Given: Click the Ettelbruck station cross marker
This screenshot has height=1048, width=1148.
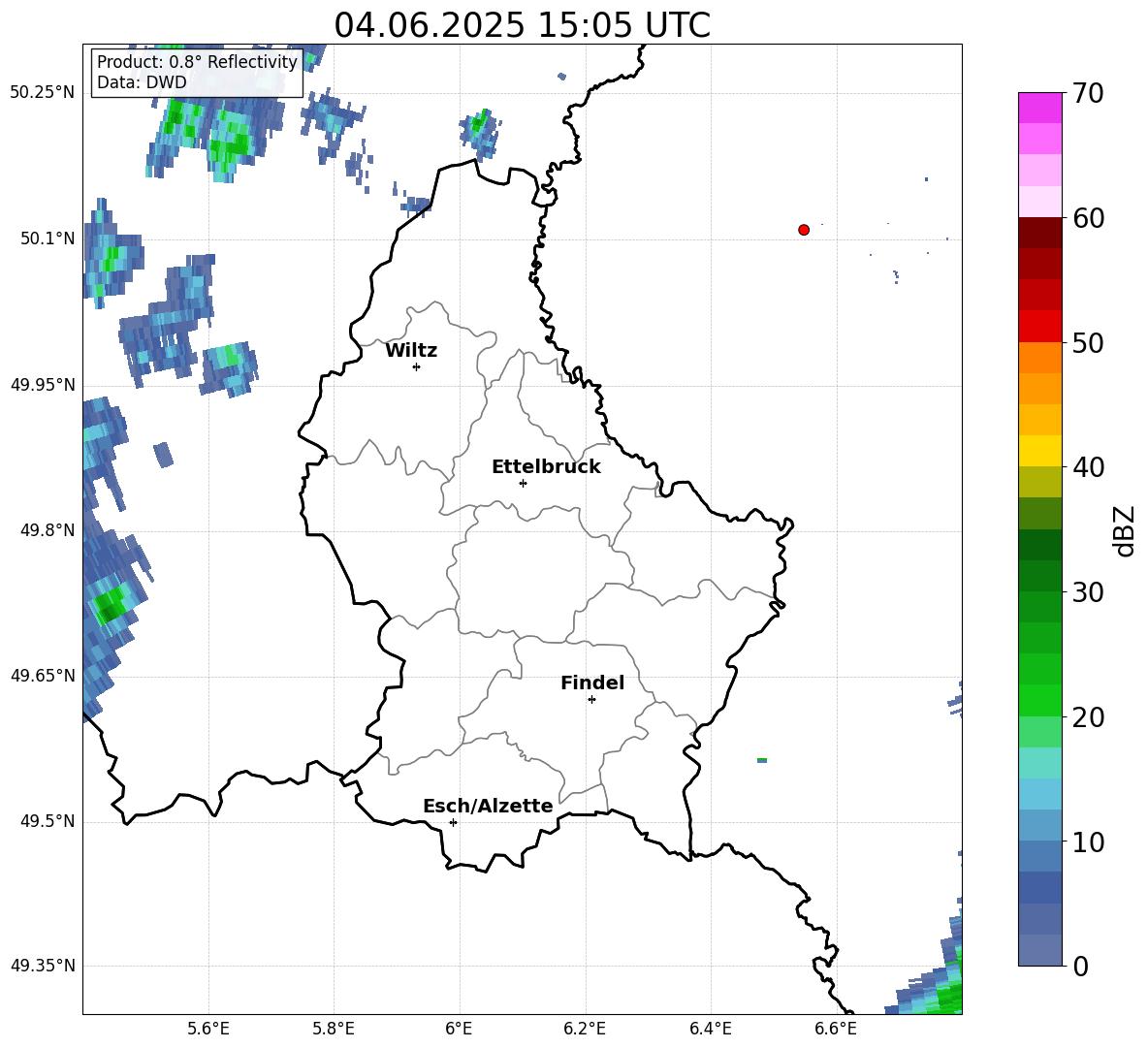Looking at the screenshot, I should [x=523, y=483].
